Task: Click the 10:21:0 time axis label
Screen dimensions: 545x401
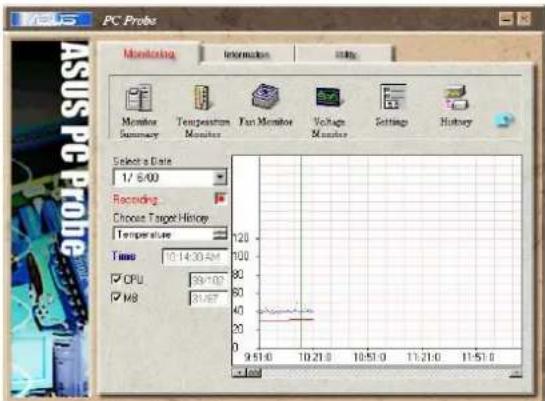Action: (315, 357)
